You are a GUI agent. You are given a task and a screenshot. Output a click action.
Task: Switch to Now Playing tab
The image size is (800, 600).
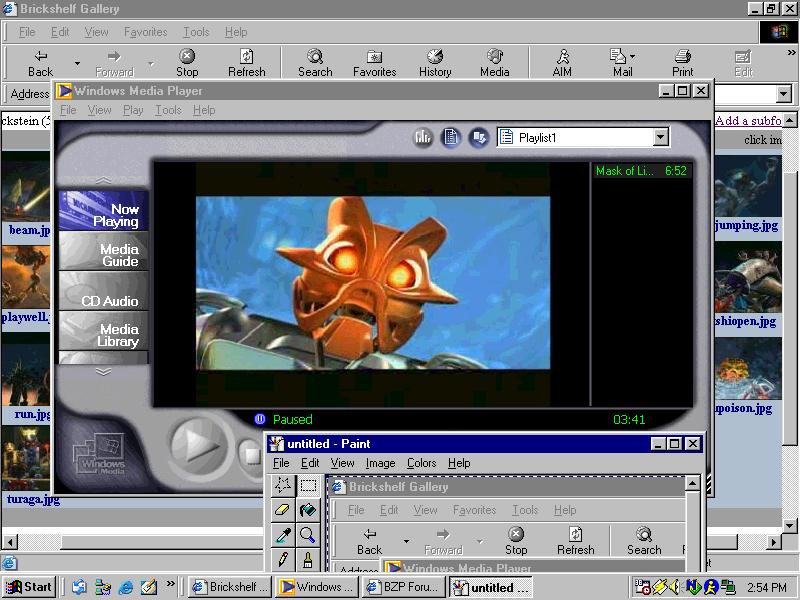[104, 211]
